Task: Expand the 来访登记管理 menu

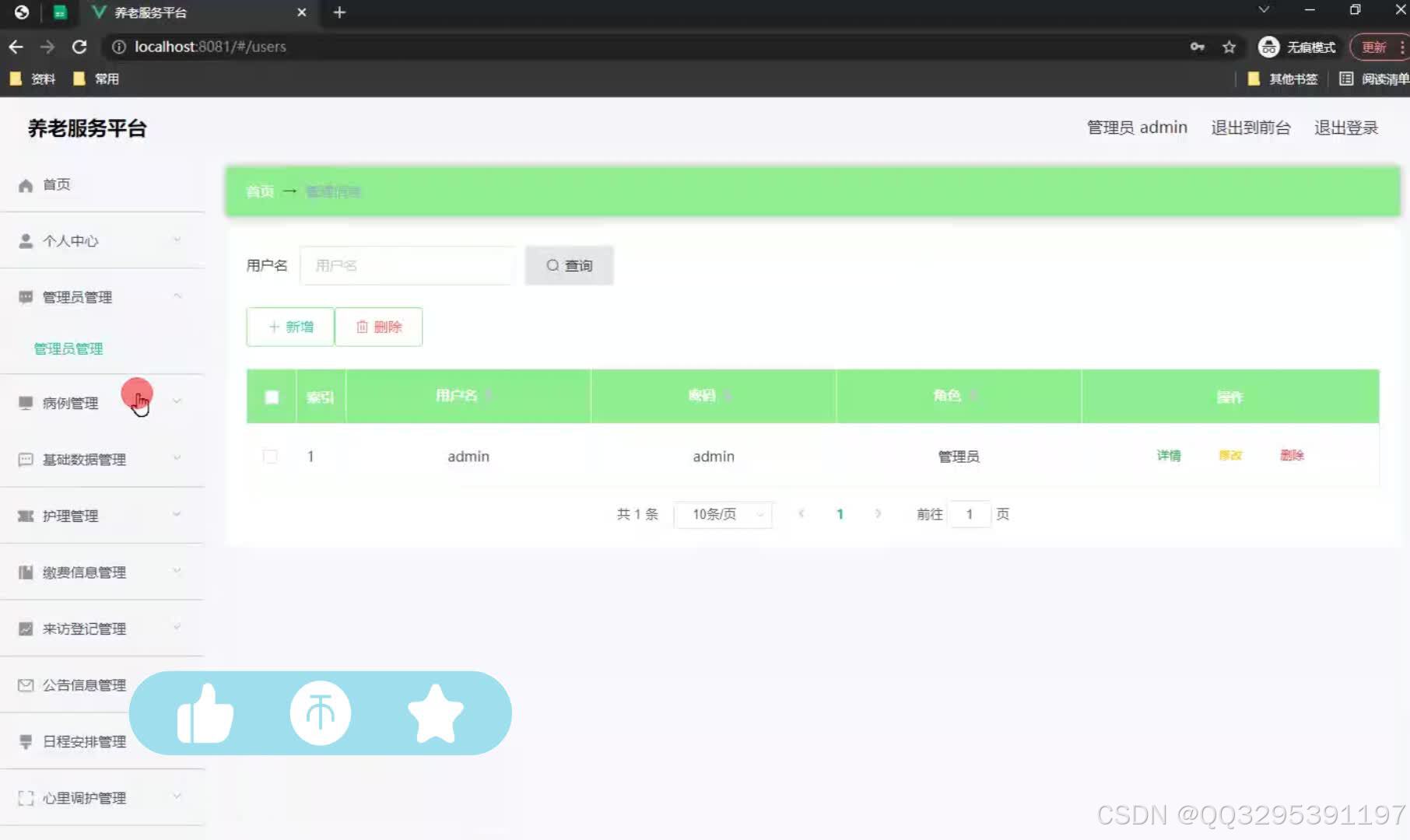Action: click(x=102, y=628)
